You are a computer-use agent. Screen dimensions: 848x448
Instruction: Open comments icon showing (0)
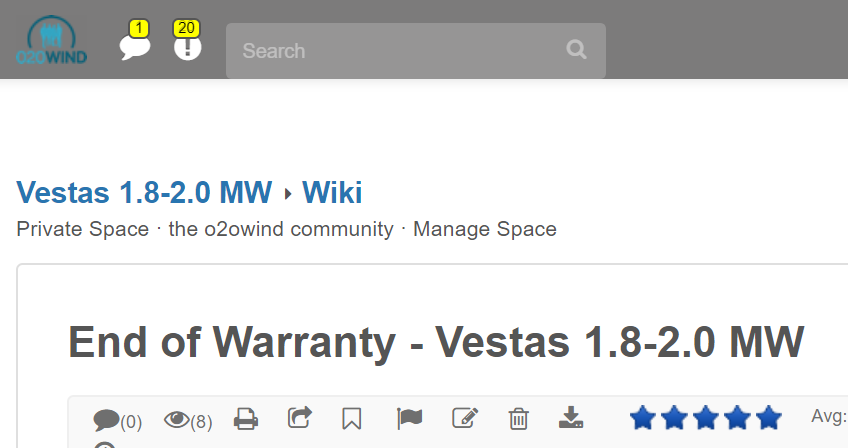(117, 420)
